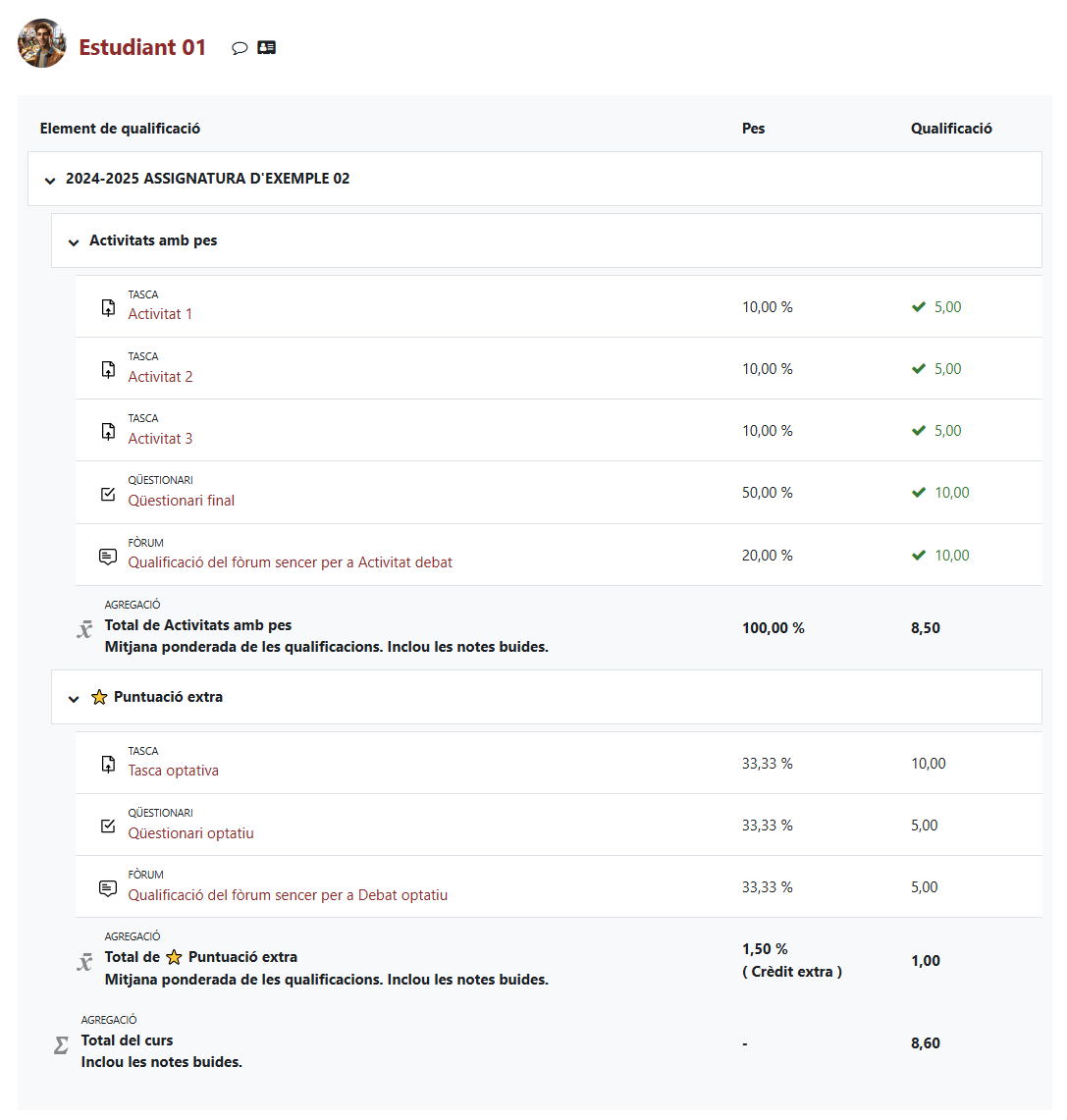Viewport: 1067px width, 1120px height.
Task: Collapse the Puntuació extra section
Action: 74,698
